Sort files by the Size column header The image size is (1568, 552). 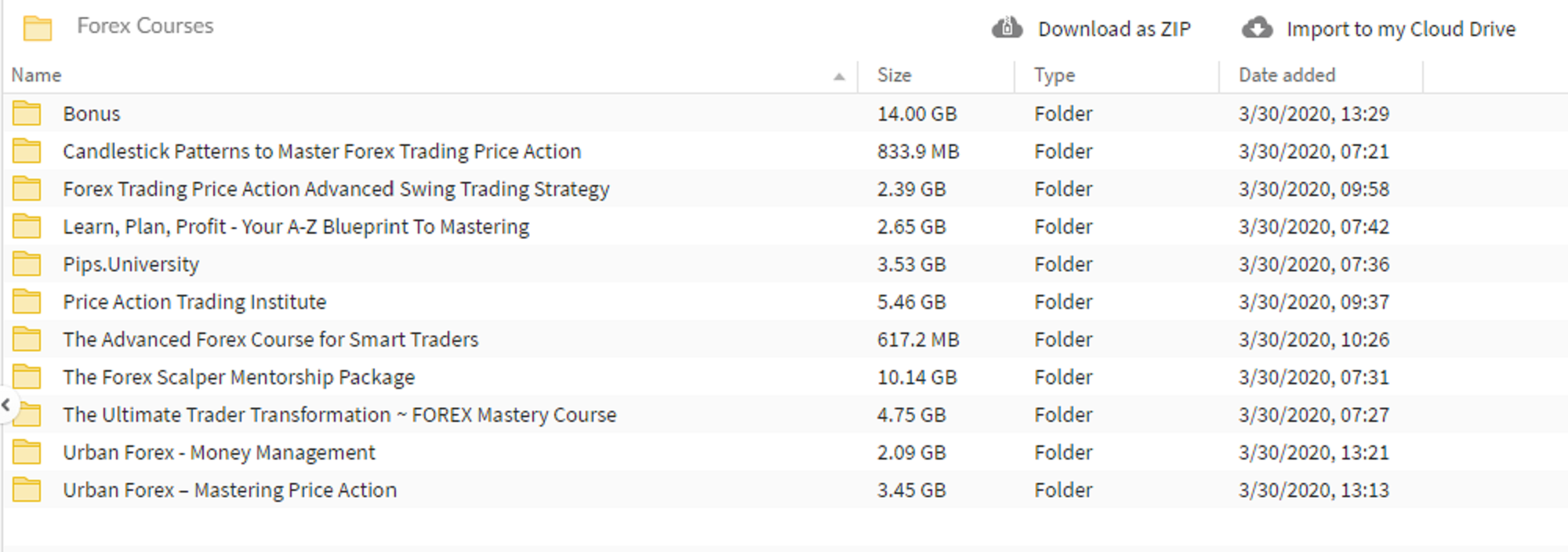895,74
